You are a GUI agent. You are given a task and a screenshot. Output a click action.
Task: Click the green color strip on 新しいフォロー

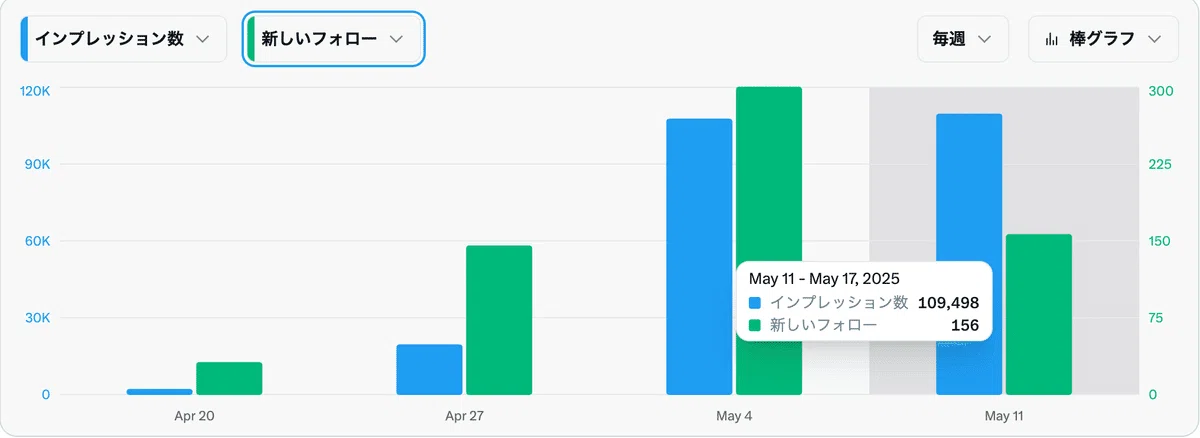(251, 39)
